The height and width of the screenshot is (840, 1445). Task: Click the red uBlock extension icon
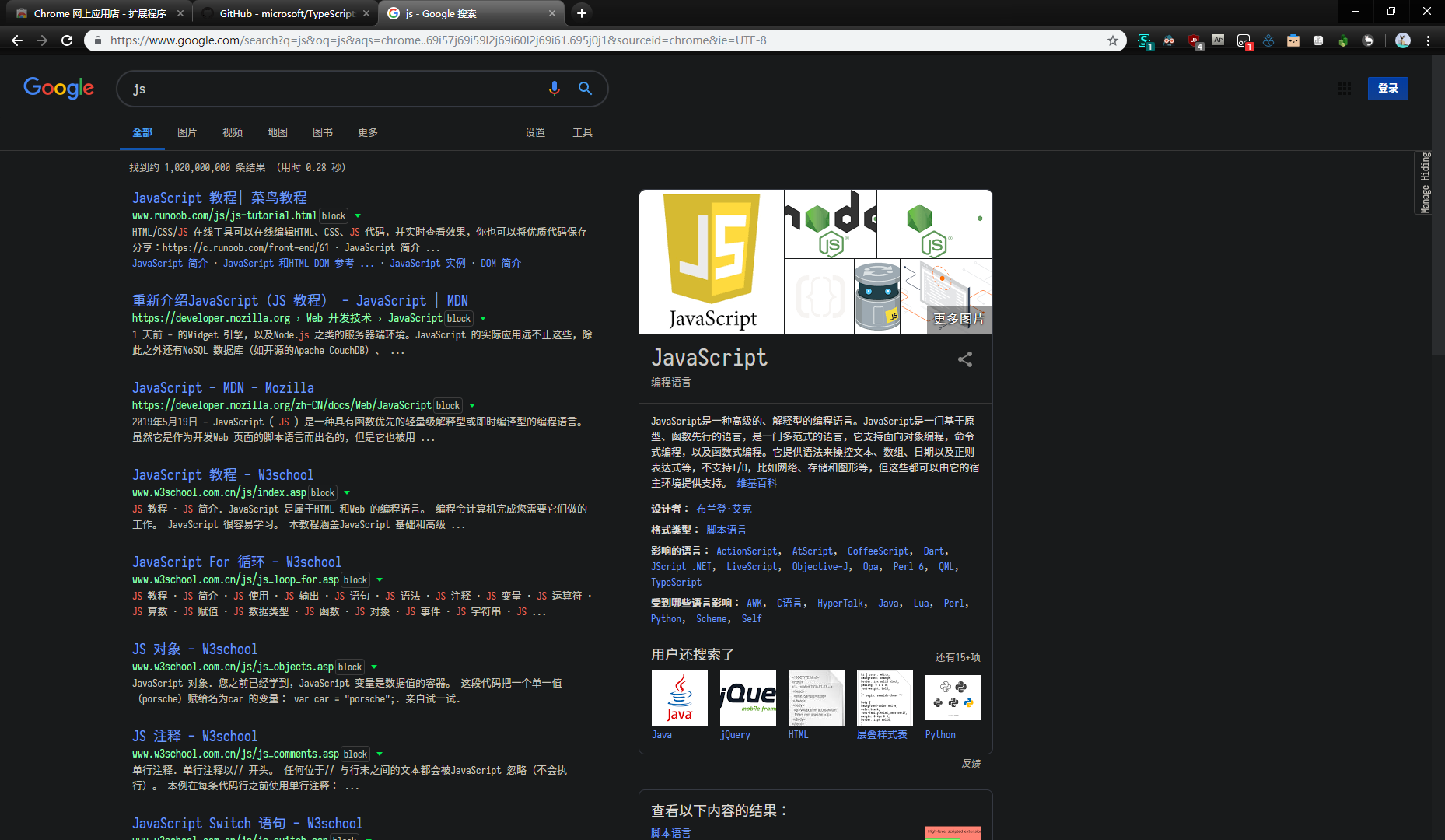coord(1194,40)
